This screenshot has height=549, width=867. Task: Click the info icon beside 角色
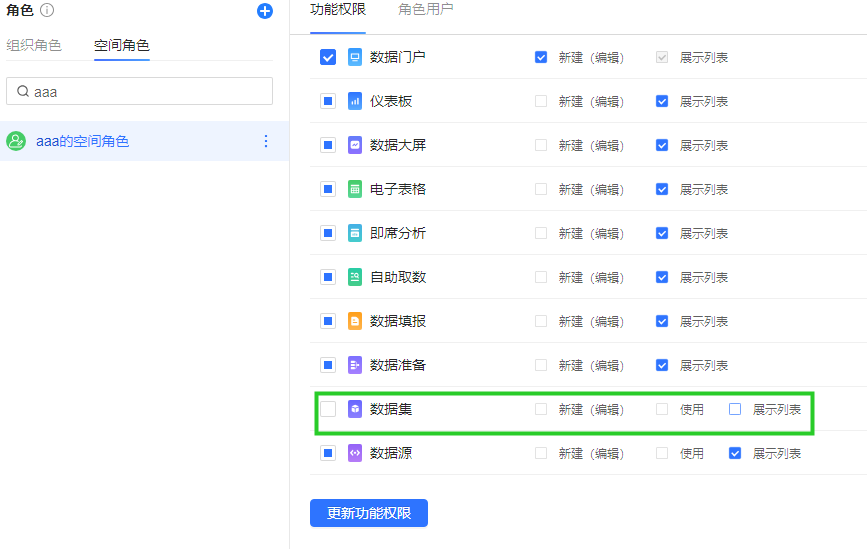click(x=47, y=11)
